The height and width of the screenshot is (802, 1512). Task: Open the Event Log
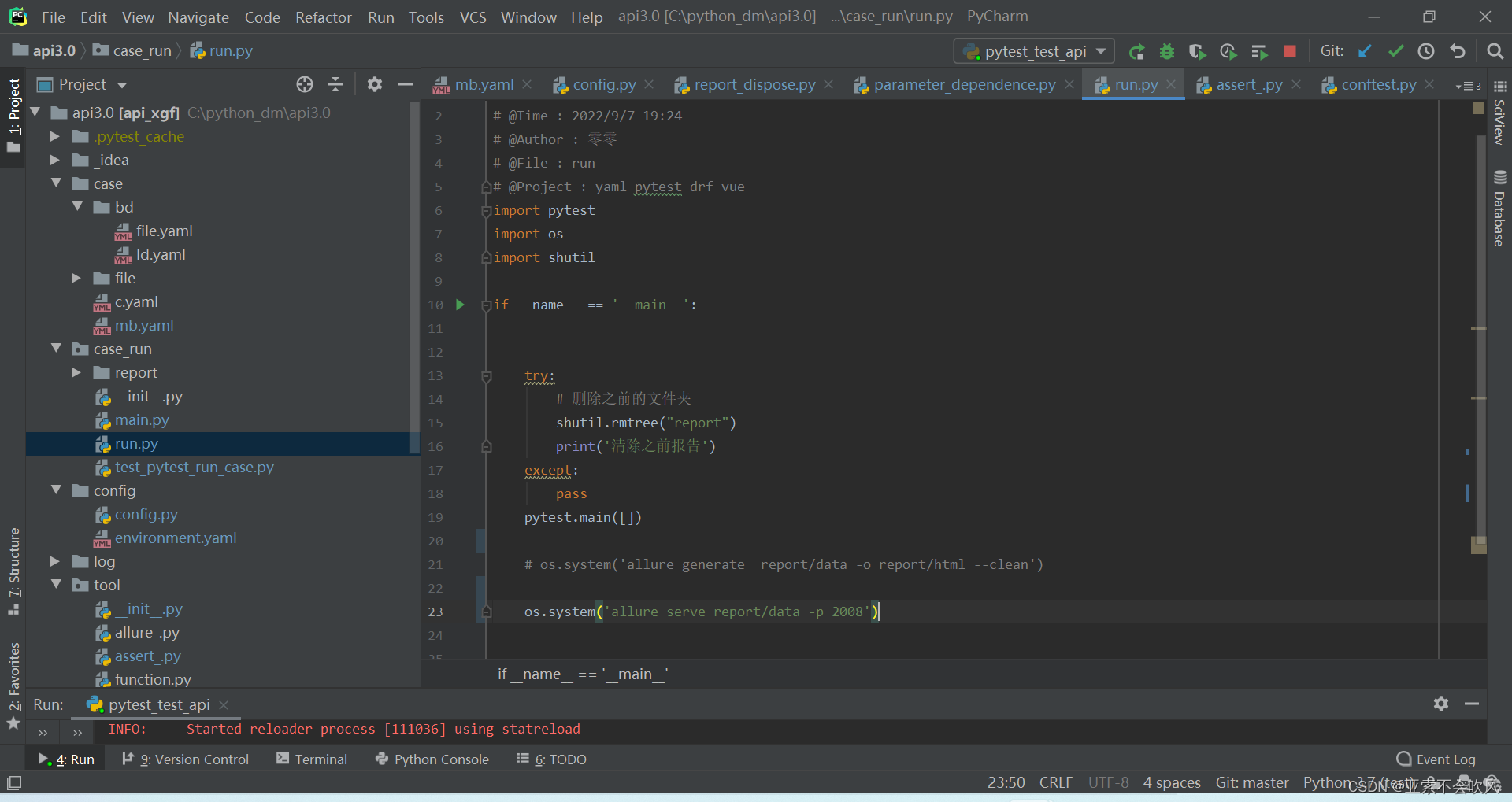(x=1436, y=759)
